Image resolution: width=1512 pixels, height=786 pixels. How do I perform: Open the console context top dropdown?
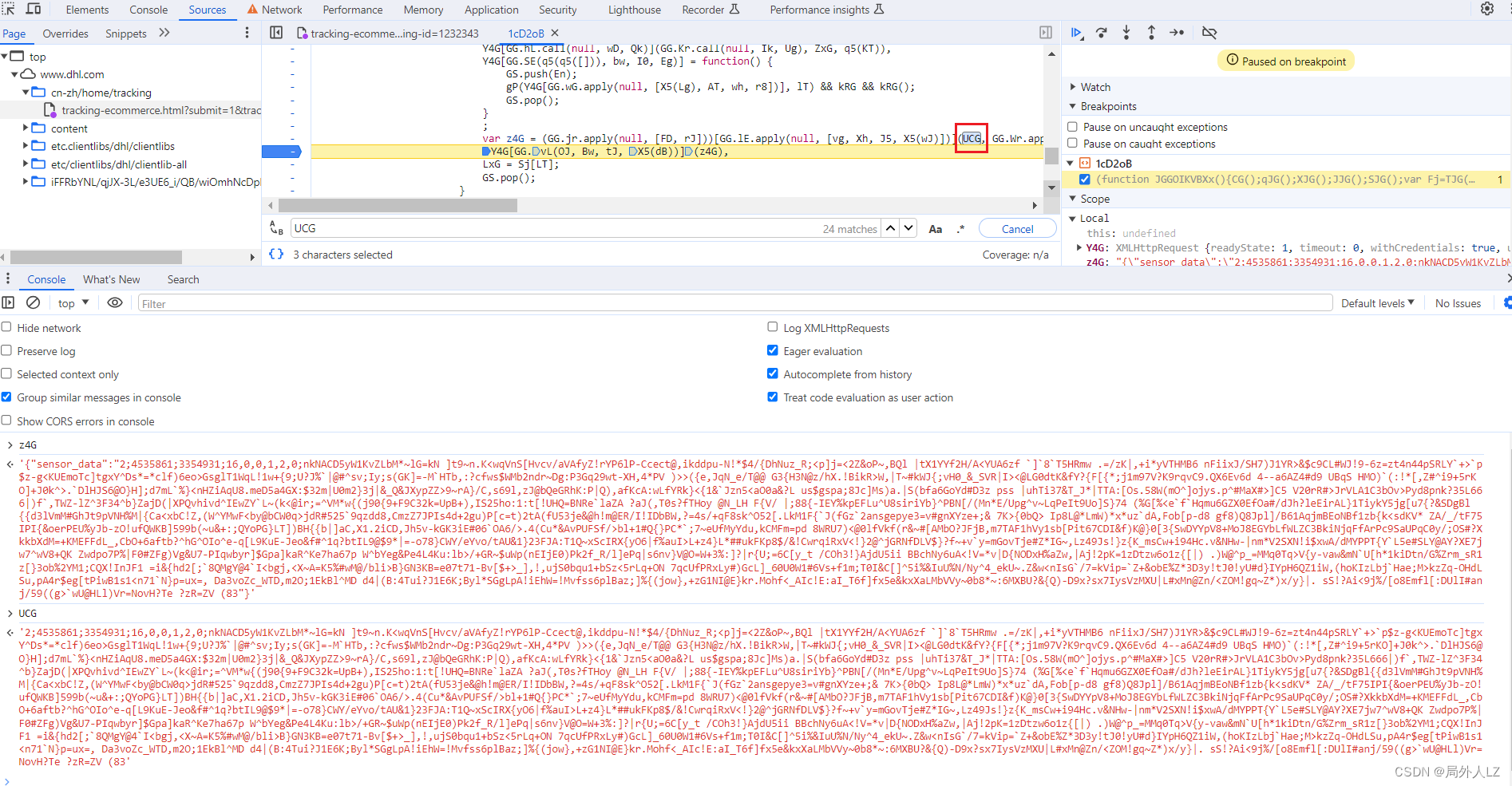73,302
